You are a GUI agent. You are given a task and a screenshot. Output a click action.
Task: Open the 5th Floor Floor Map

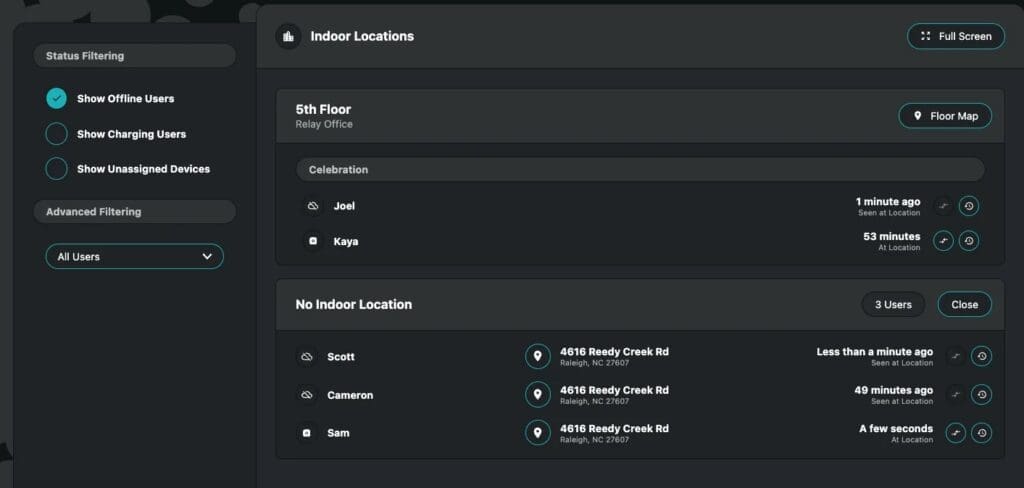[945, 116]
